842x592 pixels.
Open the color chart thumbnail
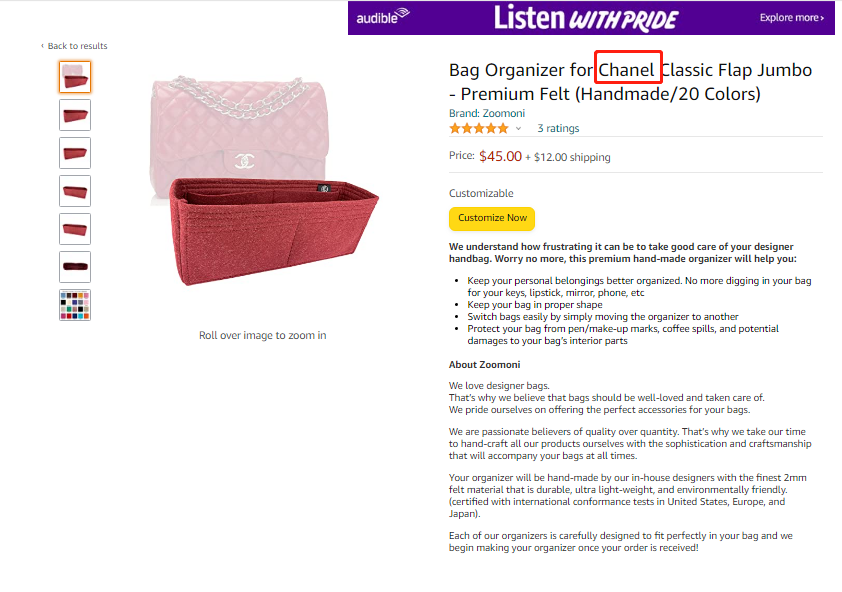[75, 305]
